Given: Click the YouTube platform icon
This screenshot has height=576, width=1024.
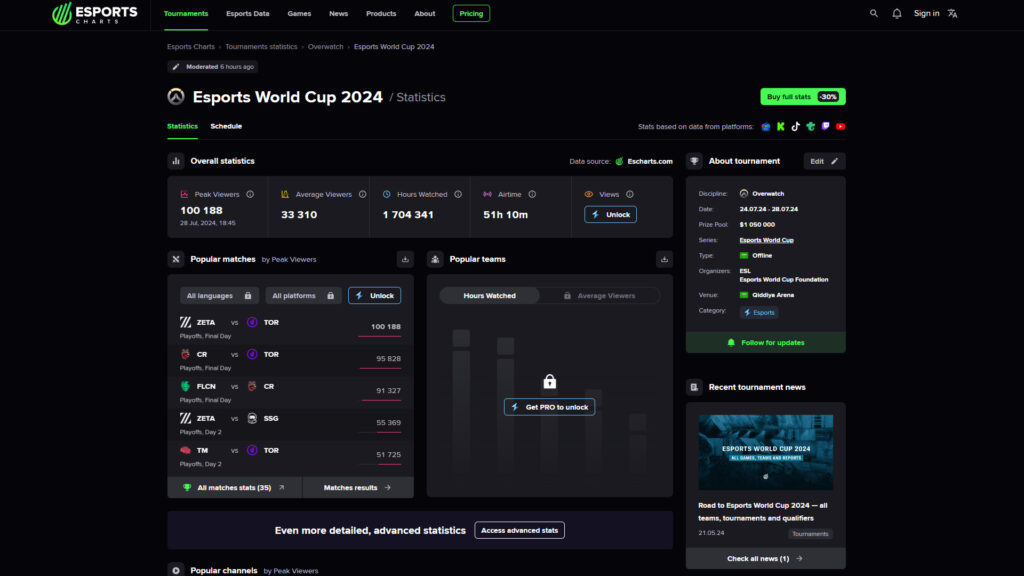Looking at the screenshot, I should coord(840,126).
